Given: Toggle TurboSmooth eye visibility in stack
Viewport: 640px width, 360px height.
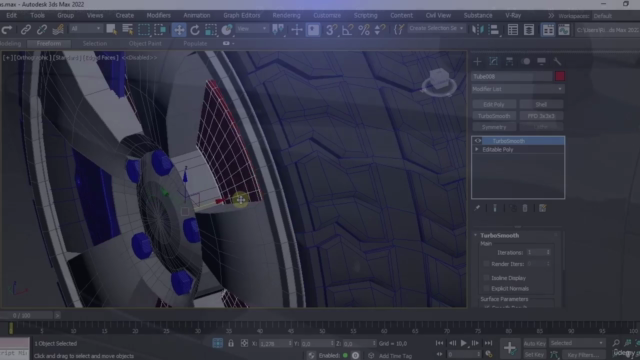Looking at the screenshot, I should pyautogui.click(x=477, y=141).
